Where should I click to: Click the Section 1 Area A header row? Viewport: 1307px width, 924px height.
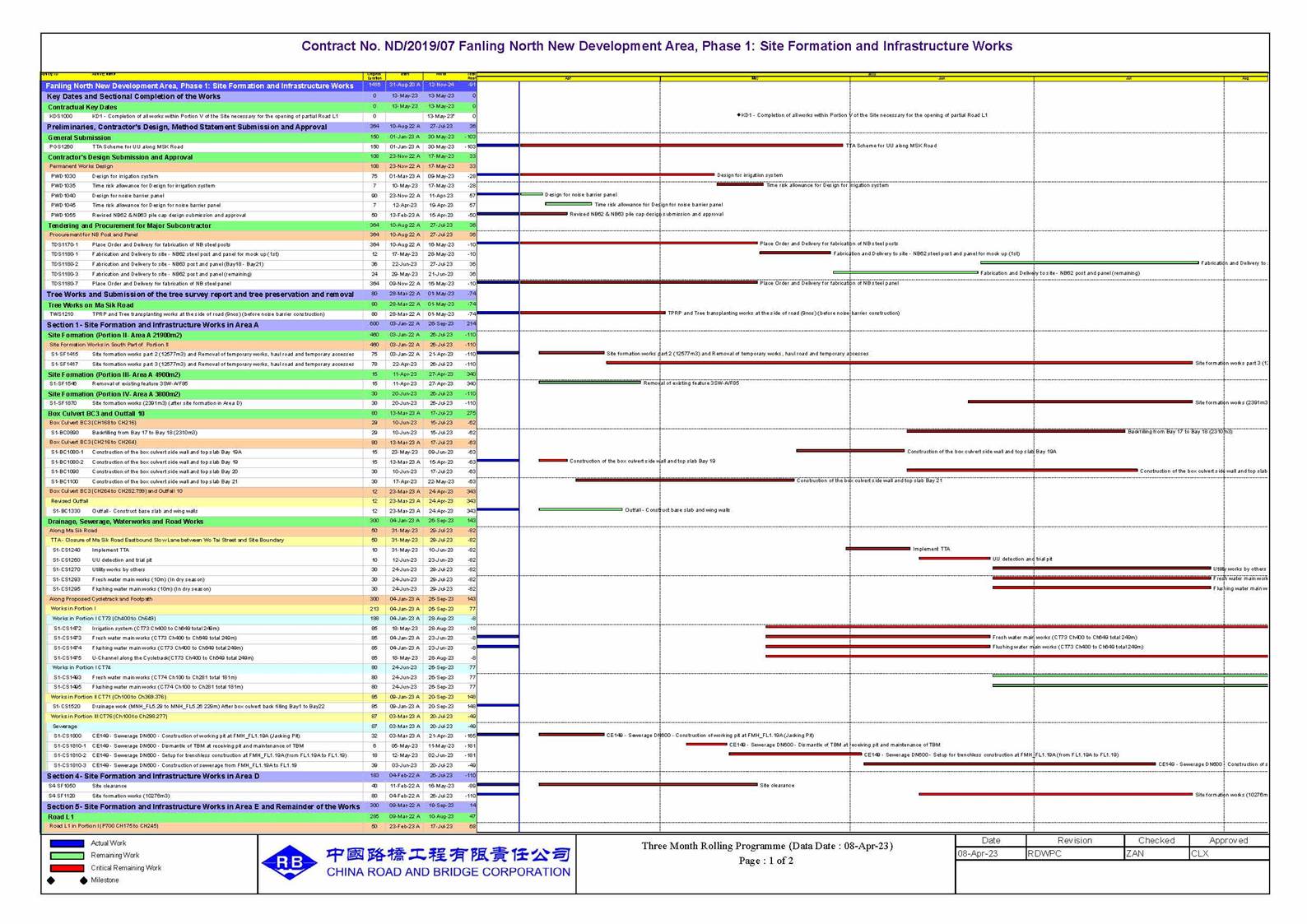click(259, 325)
